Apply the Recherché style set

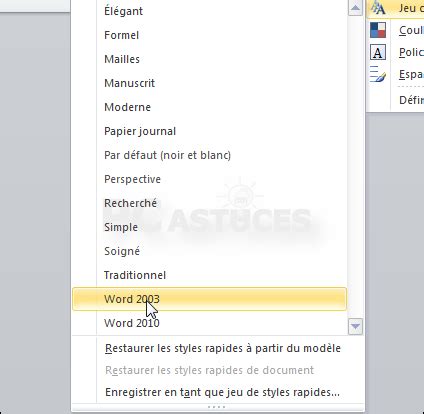click(x=209, y=203)
